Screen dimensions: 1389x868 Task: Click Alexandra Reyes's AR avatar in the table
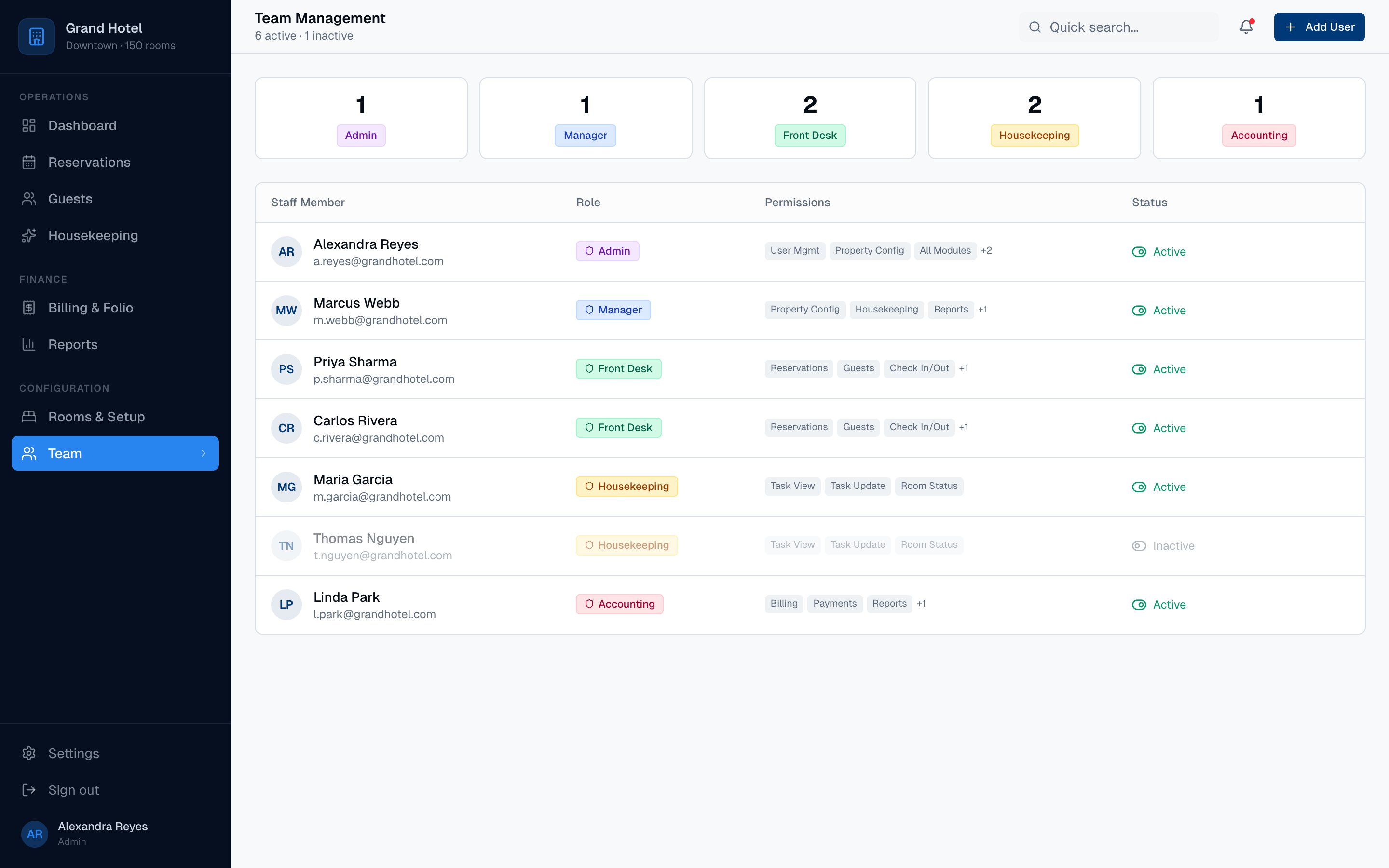[x=286, y=251]
